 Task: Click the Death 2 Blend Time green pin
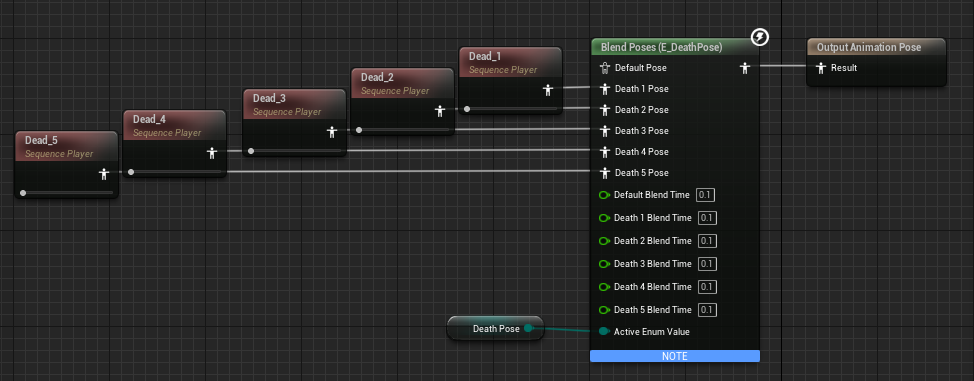tap(604, 241)
